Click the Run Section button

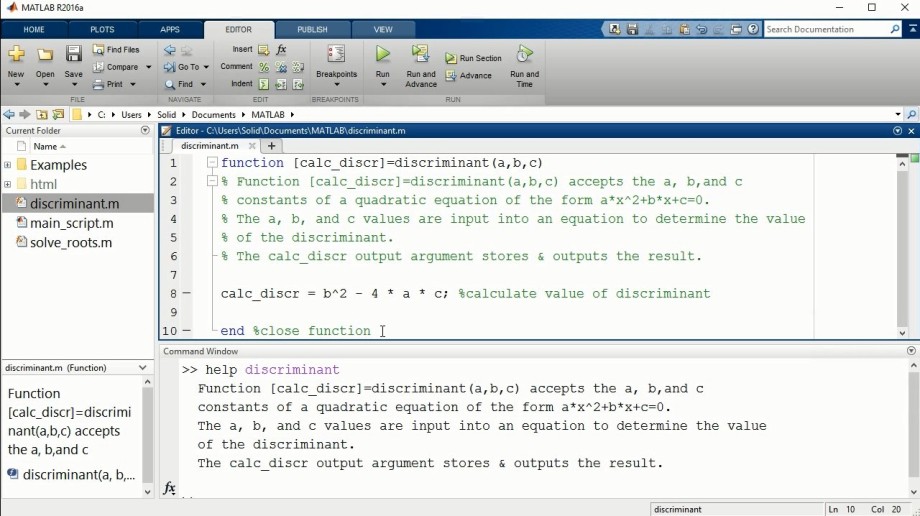coord(474,58)
